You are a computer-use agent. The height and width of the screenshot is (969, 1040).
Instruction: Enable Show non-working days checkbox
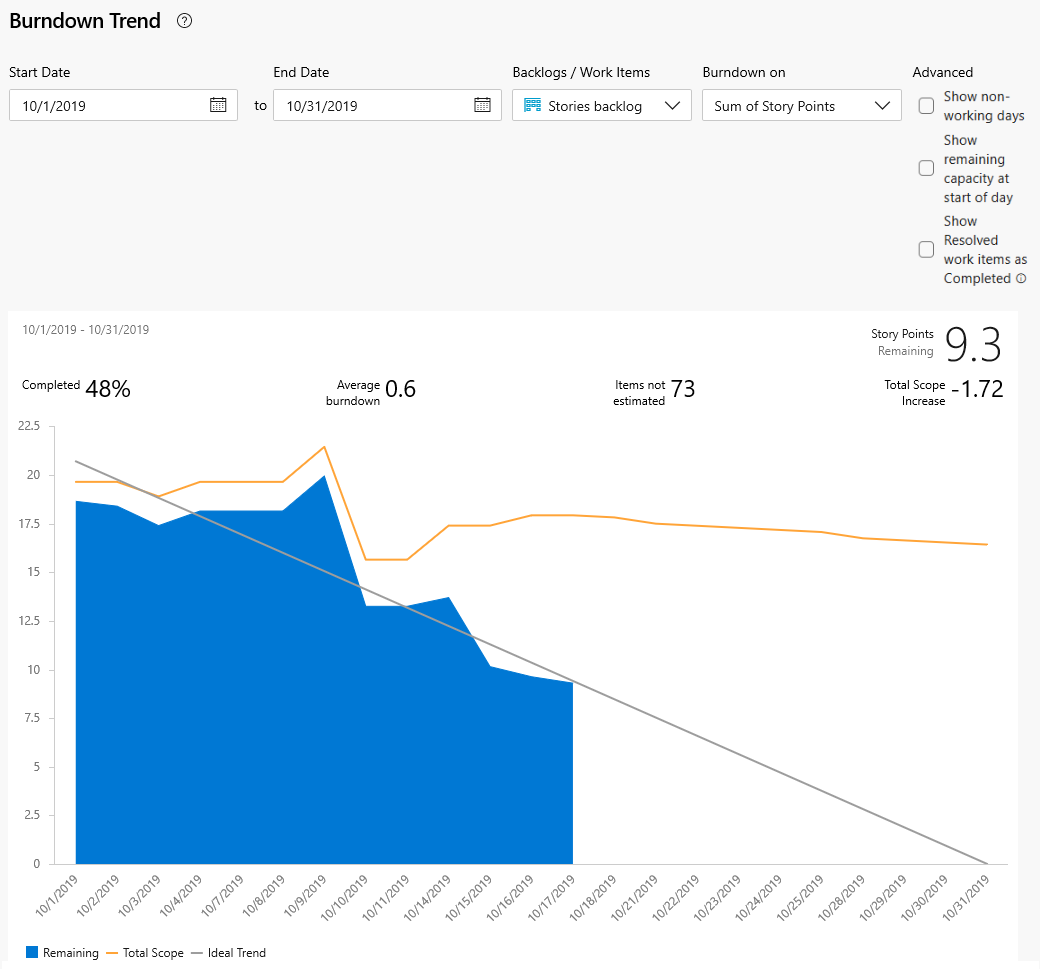[926, 106]
